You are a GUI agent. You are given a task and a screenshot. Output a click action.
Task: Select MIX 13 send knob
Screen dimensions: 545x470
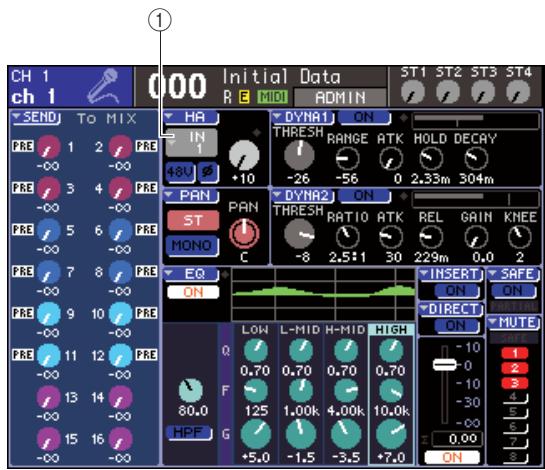(49, 397)
